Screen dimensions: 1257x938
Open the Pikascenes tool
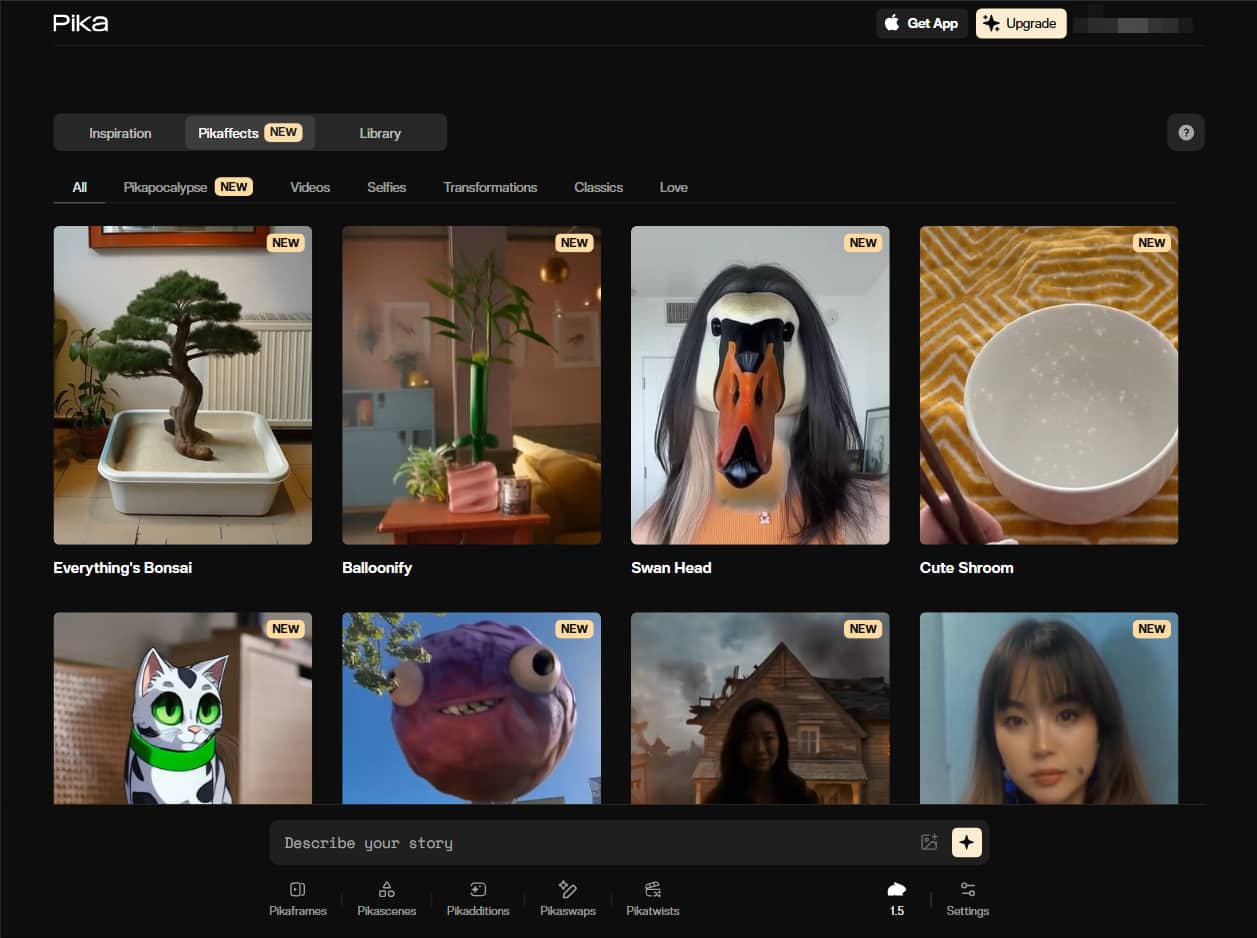(386, 898)
